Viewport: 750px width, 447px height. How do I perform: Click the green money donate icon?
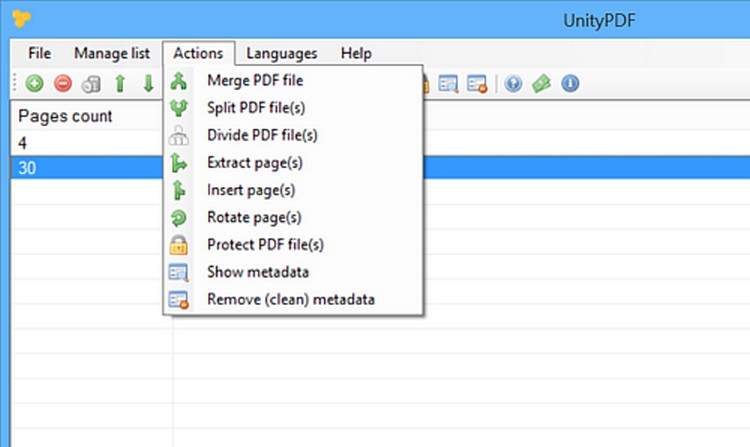click(x=542, y=84)
